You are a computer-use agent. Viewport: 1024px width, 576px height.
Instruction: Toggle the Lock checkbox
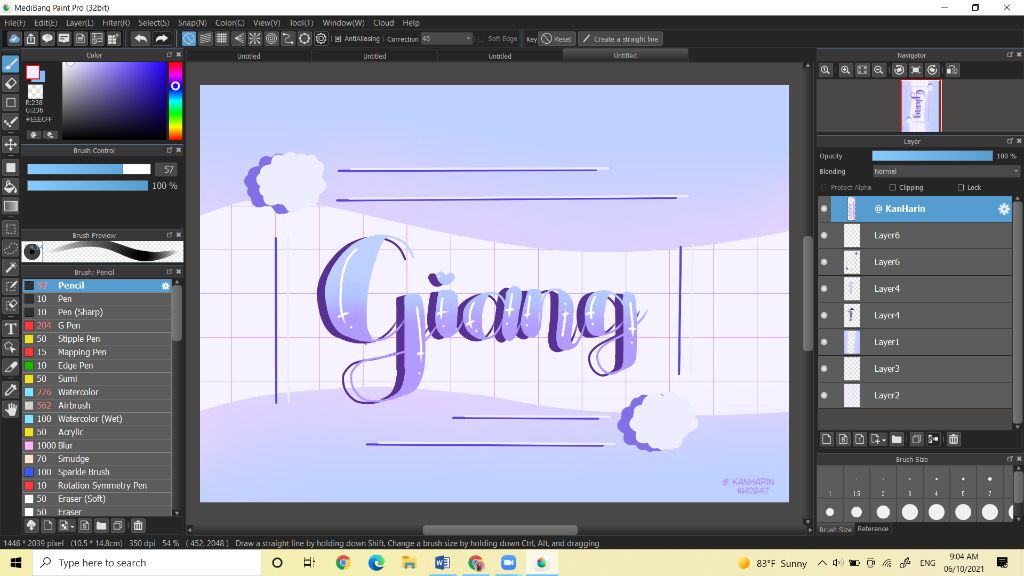961,187
